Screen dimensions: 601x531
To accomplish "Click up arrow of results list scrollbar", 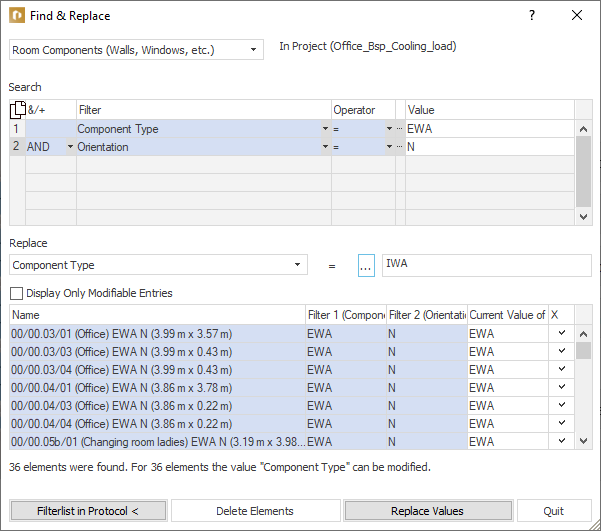I will tap(583, 334).
